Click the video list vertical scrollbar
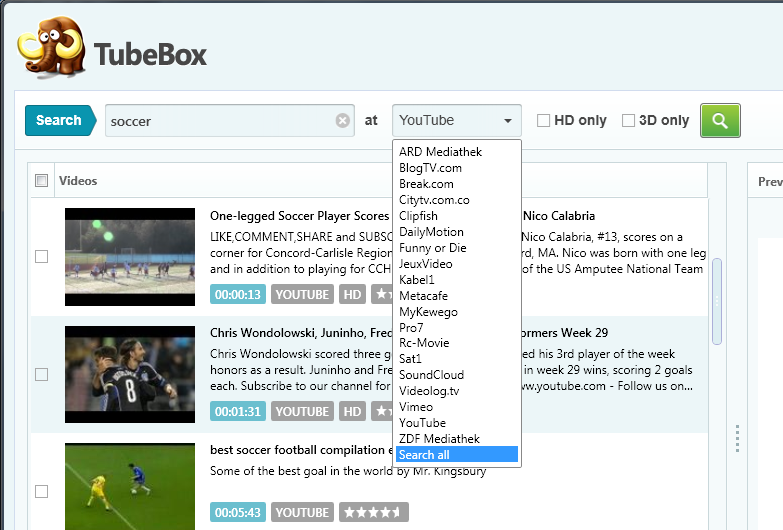The width and height of the screenshot is (783, 530). pos(716,300)
